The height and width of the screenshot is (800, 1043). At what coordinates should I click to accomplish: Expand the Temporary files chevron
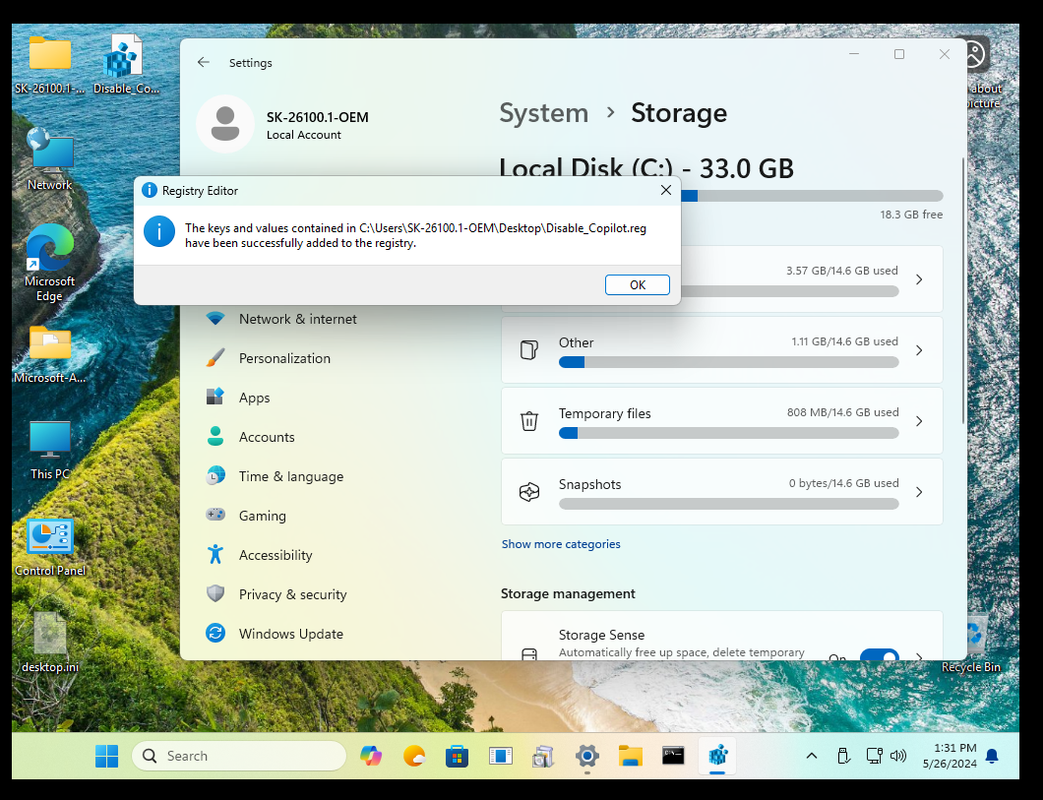point(919,421)
